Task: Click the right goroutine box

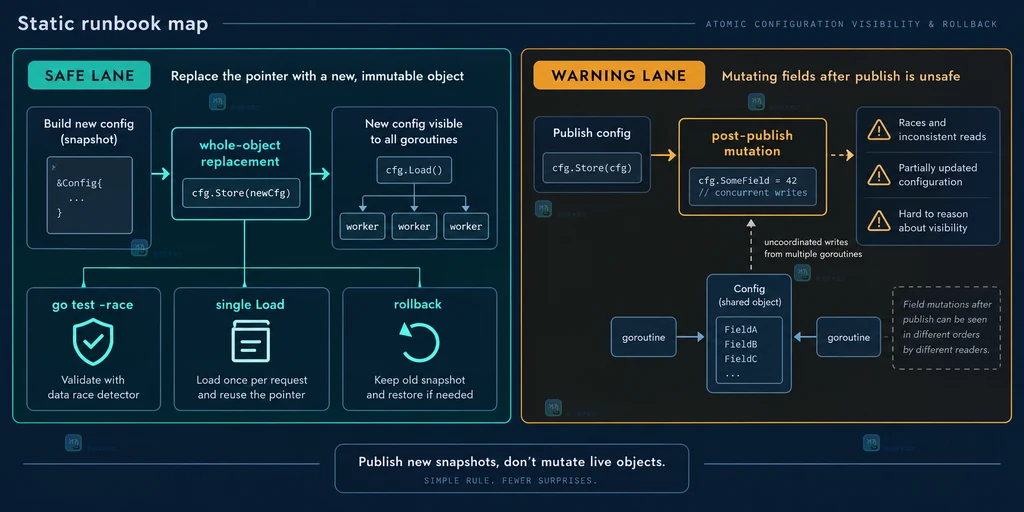Action: (x=848, y=337)
